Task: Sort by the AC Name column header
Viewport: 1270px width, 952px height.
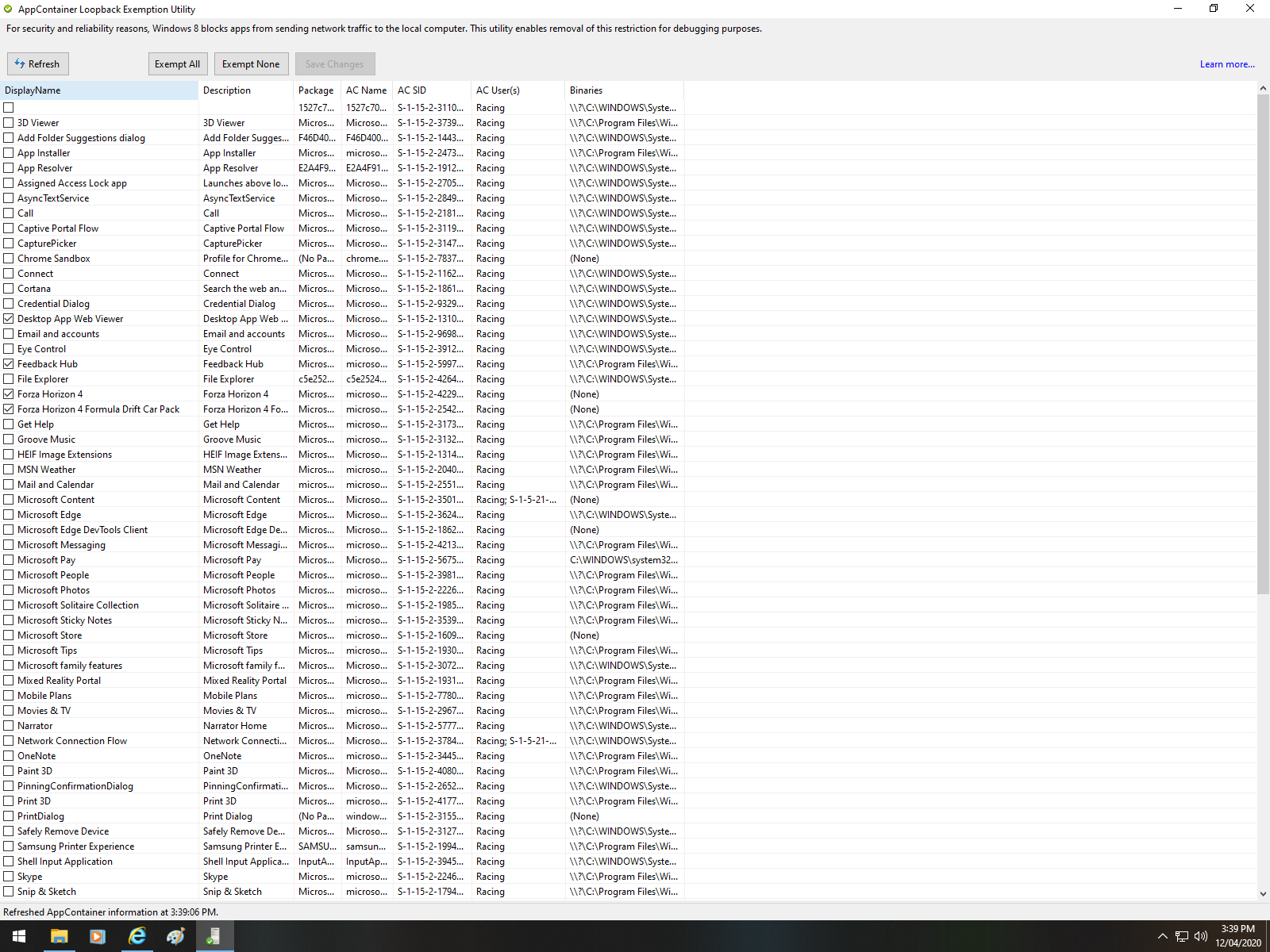Action: [x=367, y=90]
